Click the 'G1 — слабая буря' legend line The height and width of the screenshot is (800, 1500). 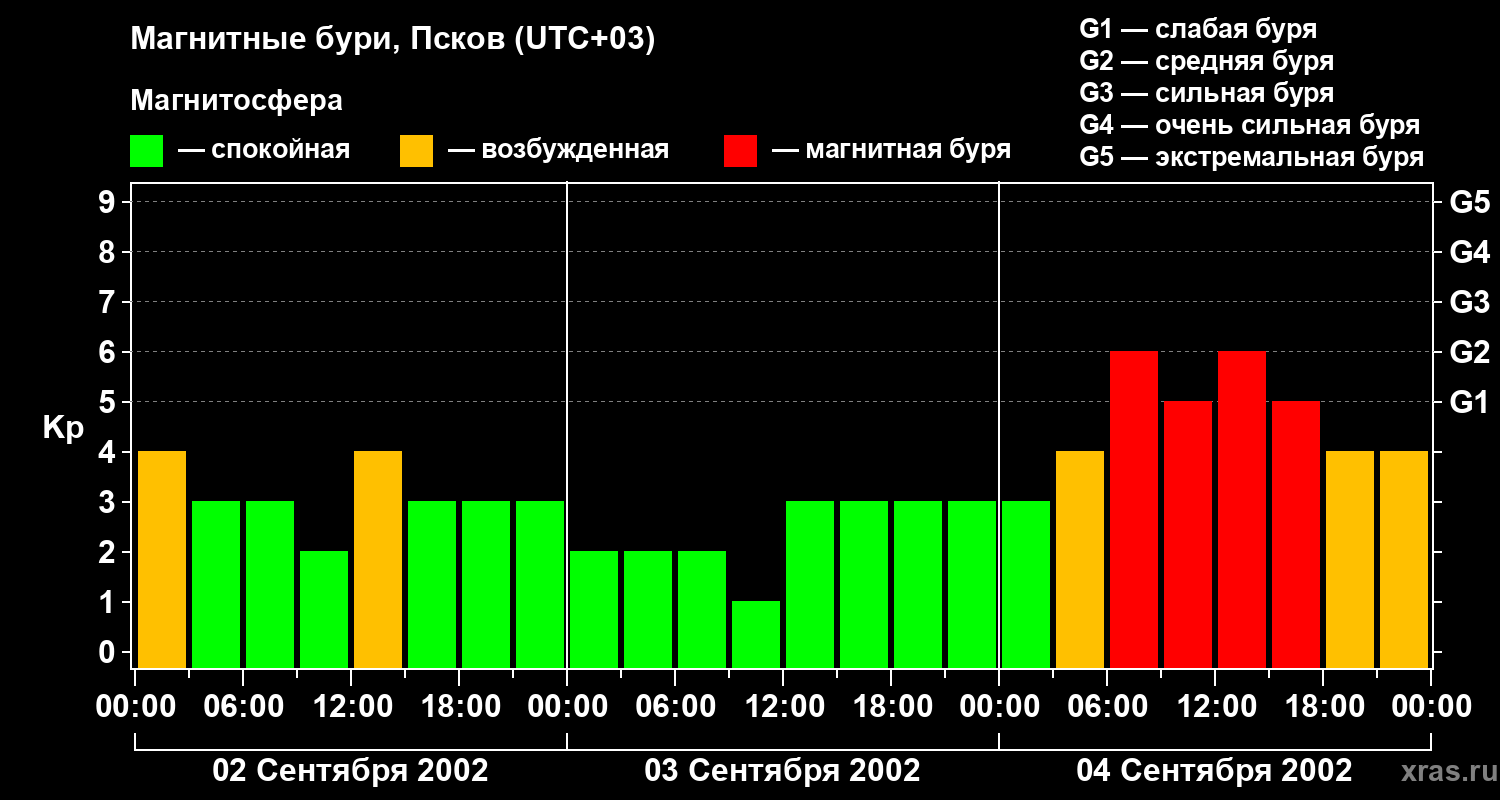pyautogui.click(x=1198, y=29)
